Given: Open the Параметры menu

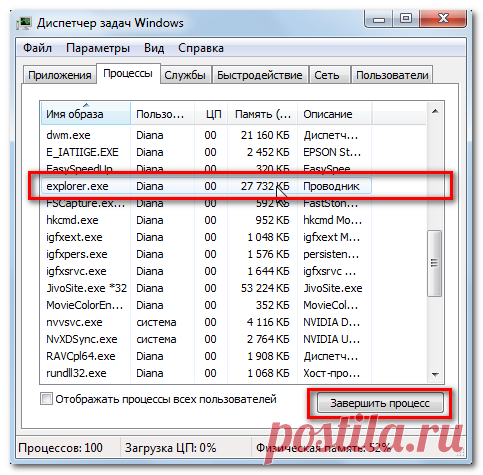Looking at the screenshot, I should pyautogui.click(x=98, y=48).
